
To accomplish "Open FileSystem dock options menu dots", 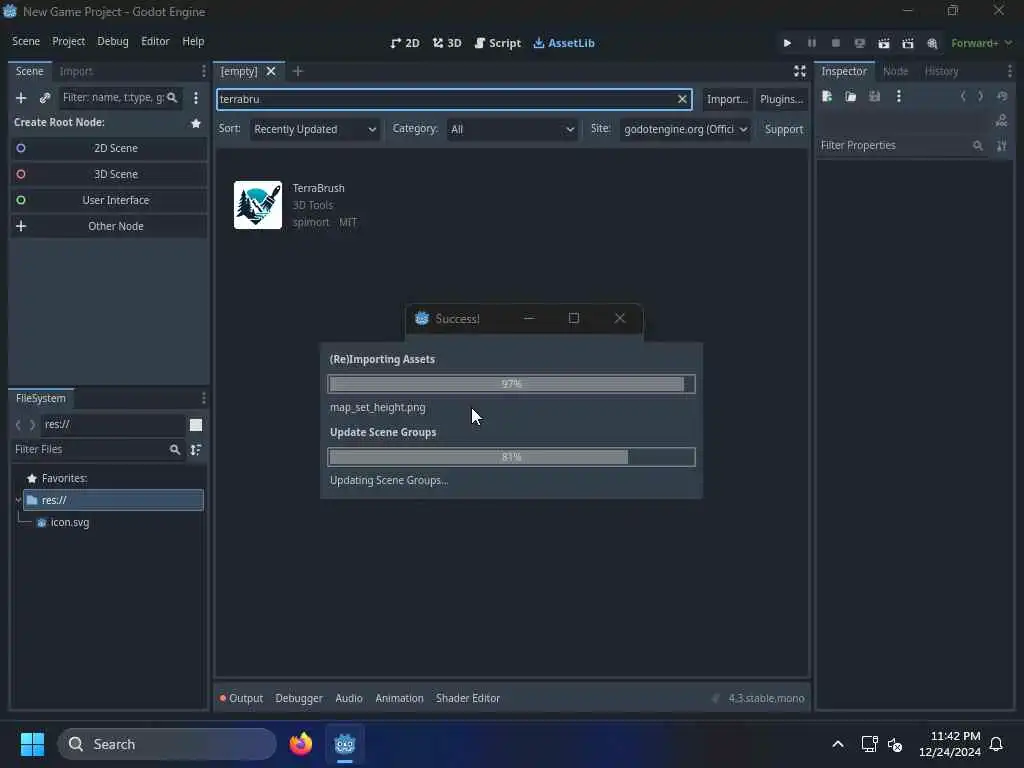I will coord(204,398).
